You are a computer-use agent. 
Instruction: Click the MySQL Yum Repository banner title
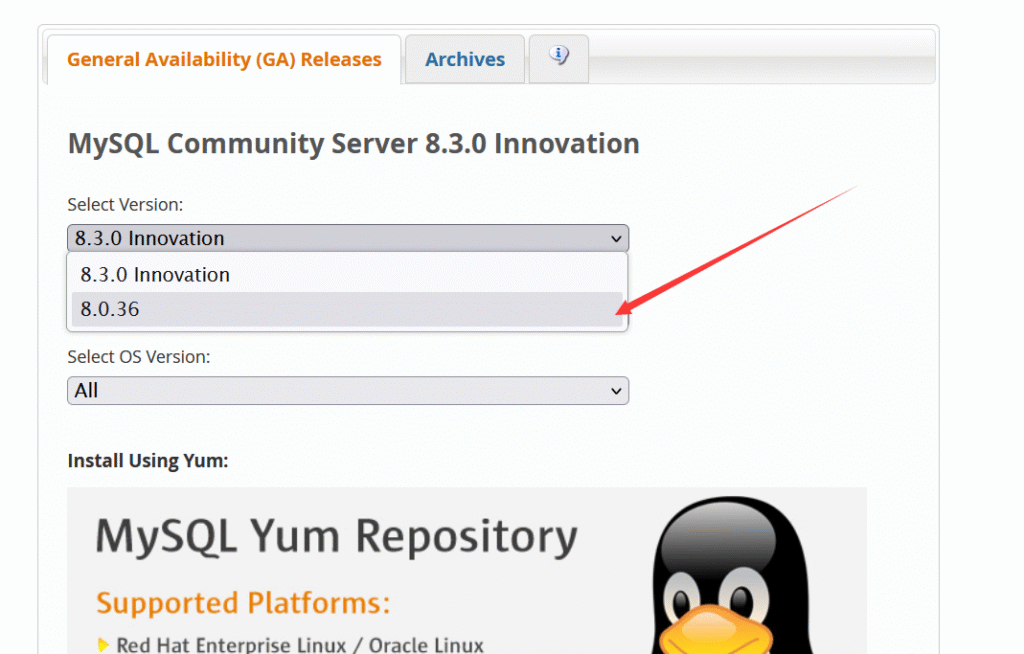[336, 537]
